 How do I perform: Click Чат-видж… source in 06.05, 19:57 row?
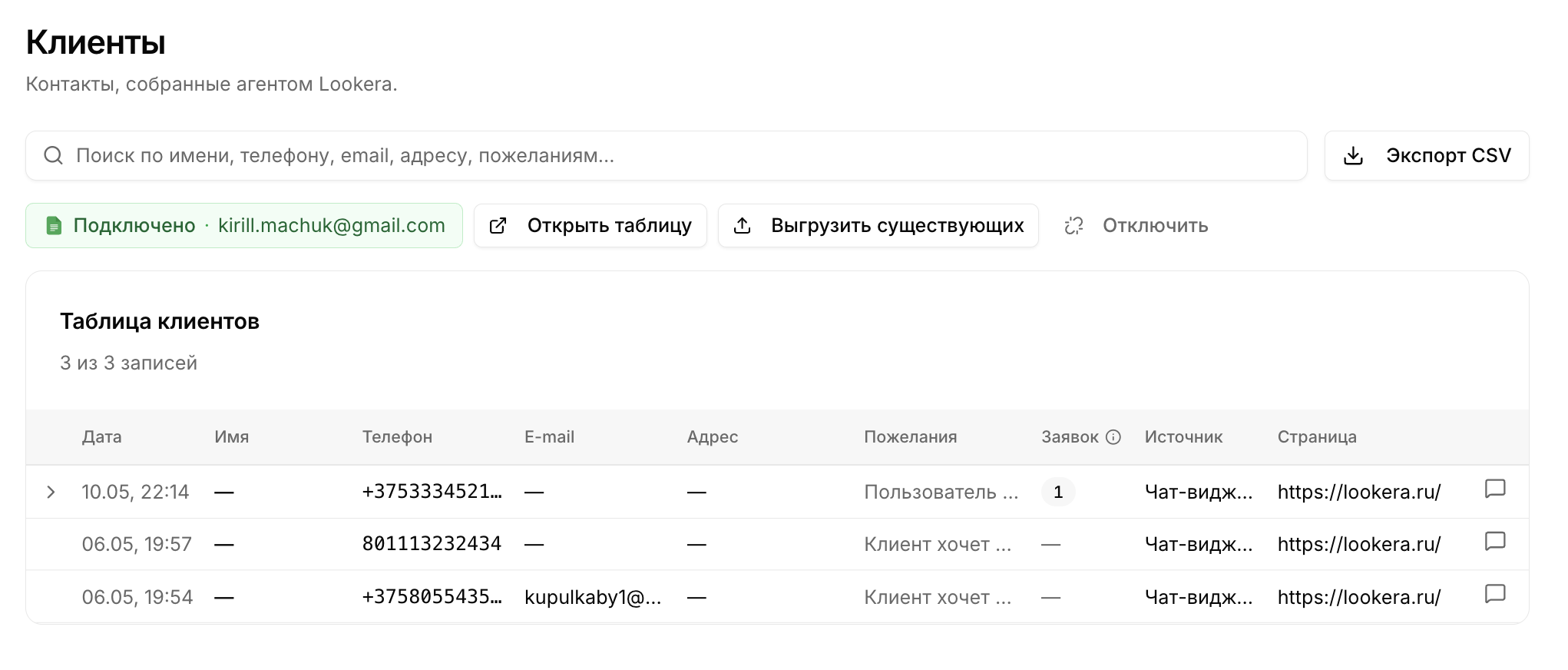point(1199,544)
